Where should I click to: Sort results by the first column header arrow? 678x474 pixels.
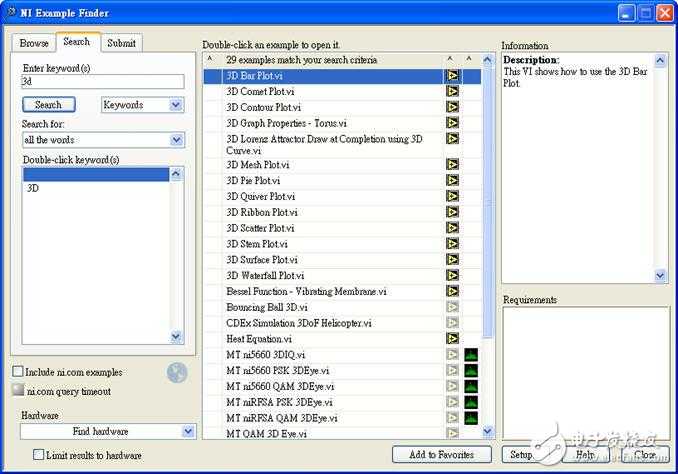[210, 59]
